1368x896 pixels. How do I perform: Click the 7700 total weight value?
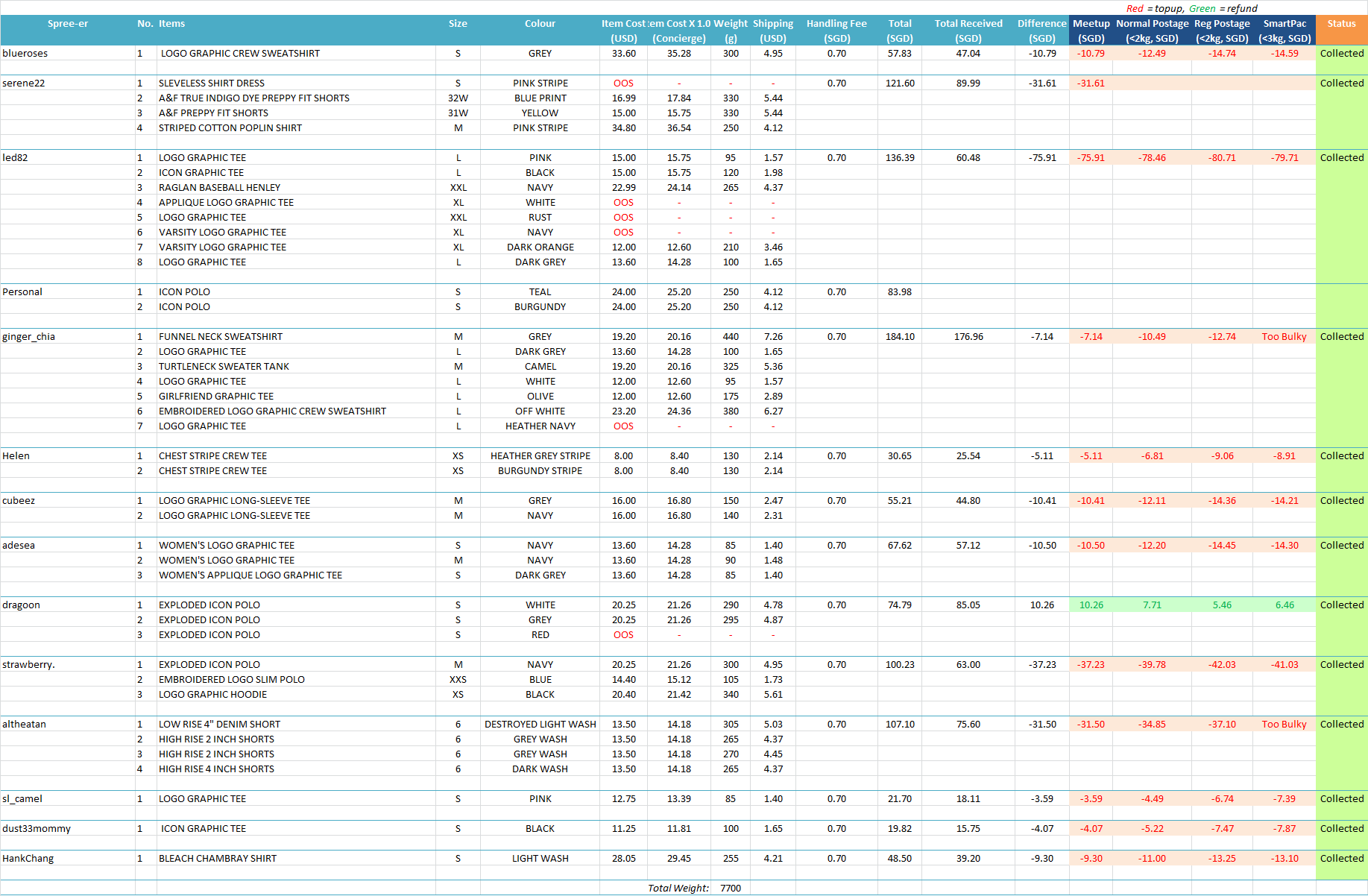click(x=731, y=888)
